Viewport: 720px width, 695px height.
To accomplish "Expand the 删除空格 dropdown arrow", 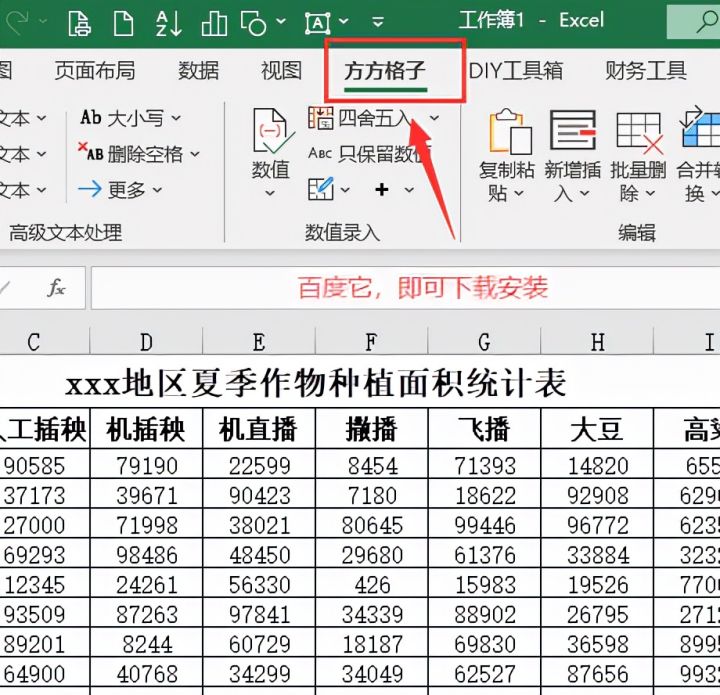I will 195,154.
